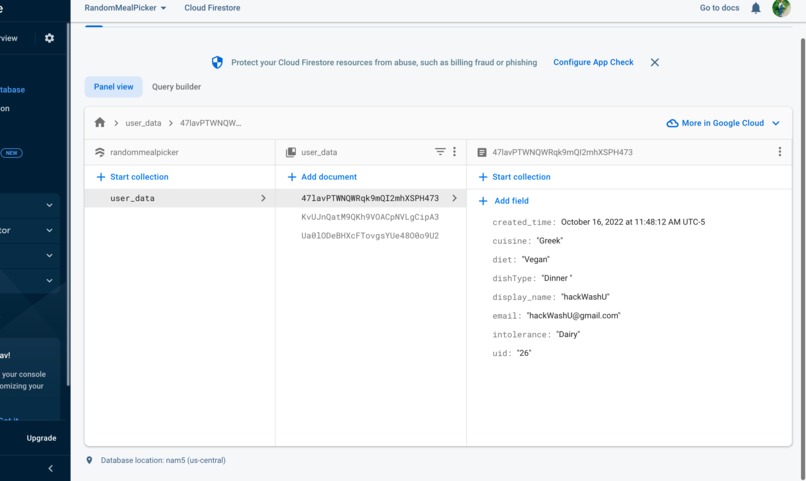Expand second sidebar section chevron

point(49,230)
